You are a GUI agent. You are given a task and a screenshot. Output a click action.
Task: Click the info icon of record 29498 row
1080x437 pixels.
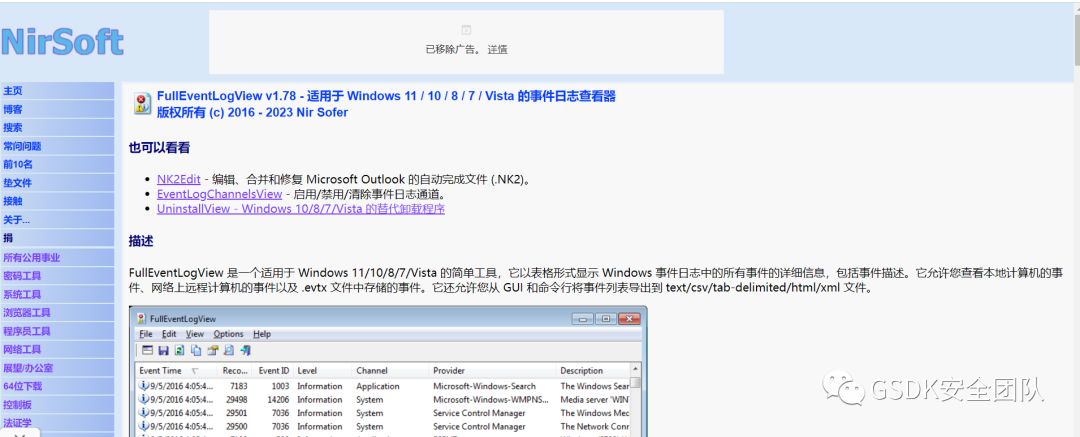tap(143, 399)
